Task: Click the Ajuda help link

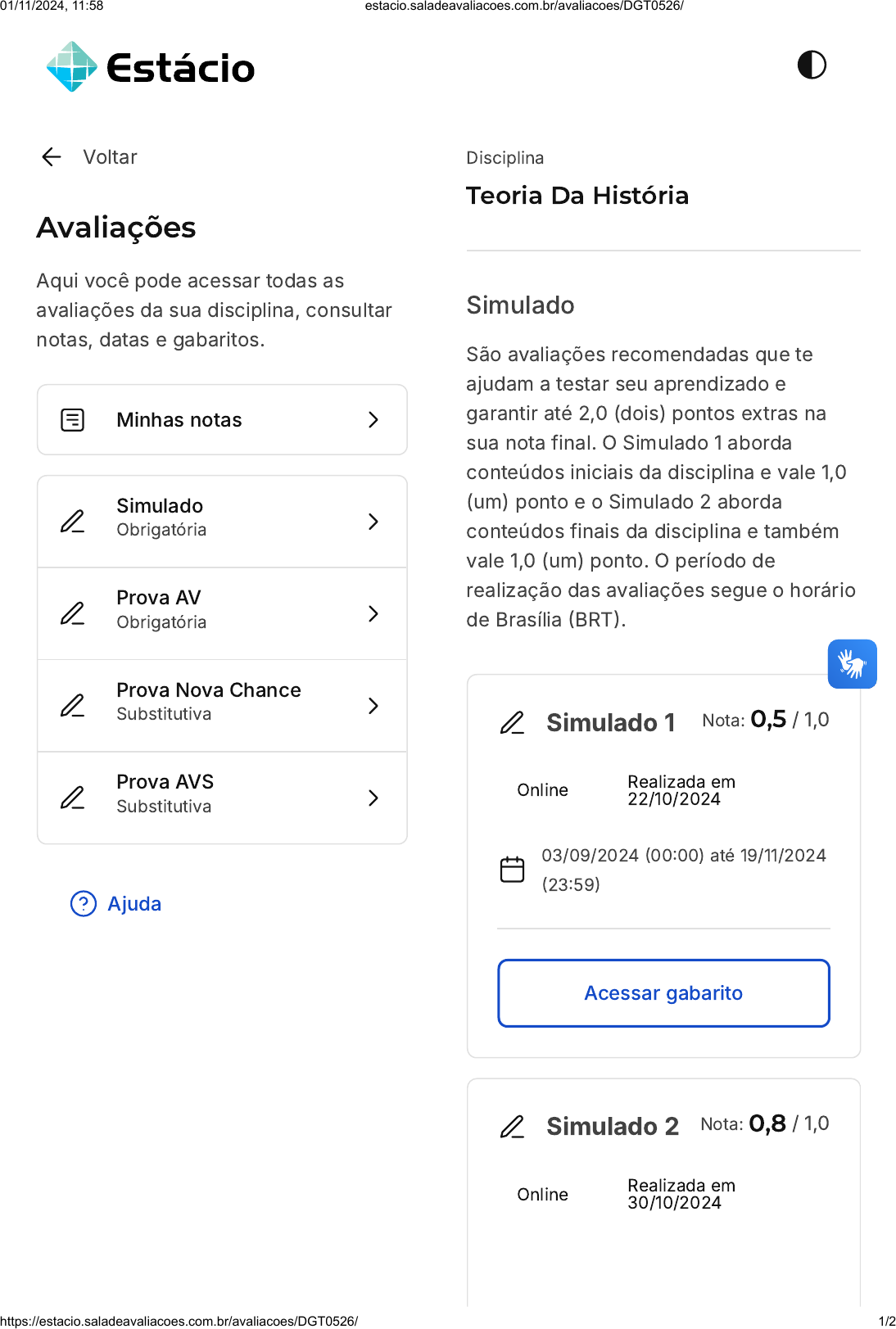Action: point(134,903)
